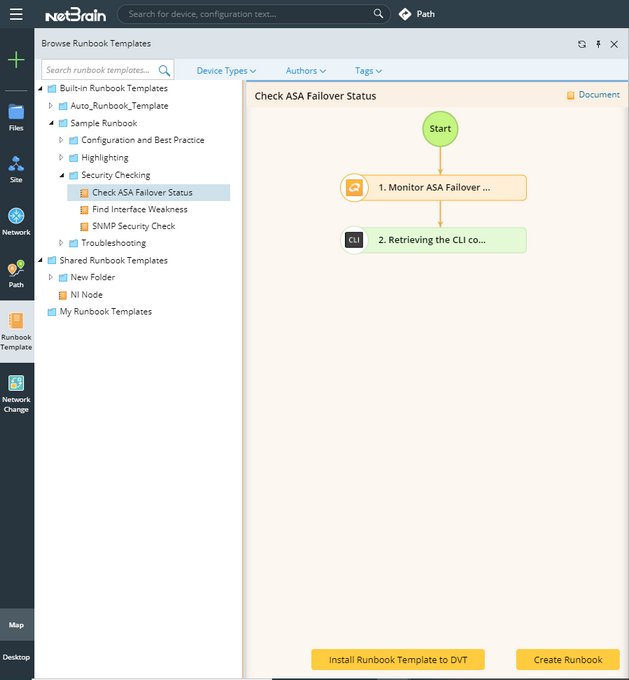The width and height of the screenshot is (629, 680).
Task: Click the search magnifier in top bar
Action: pos(378,13)
